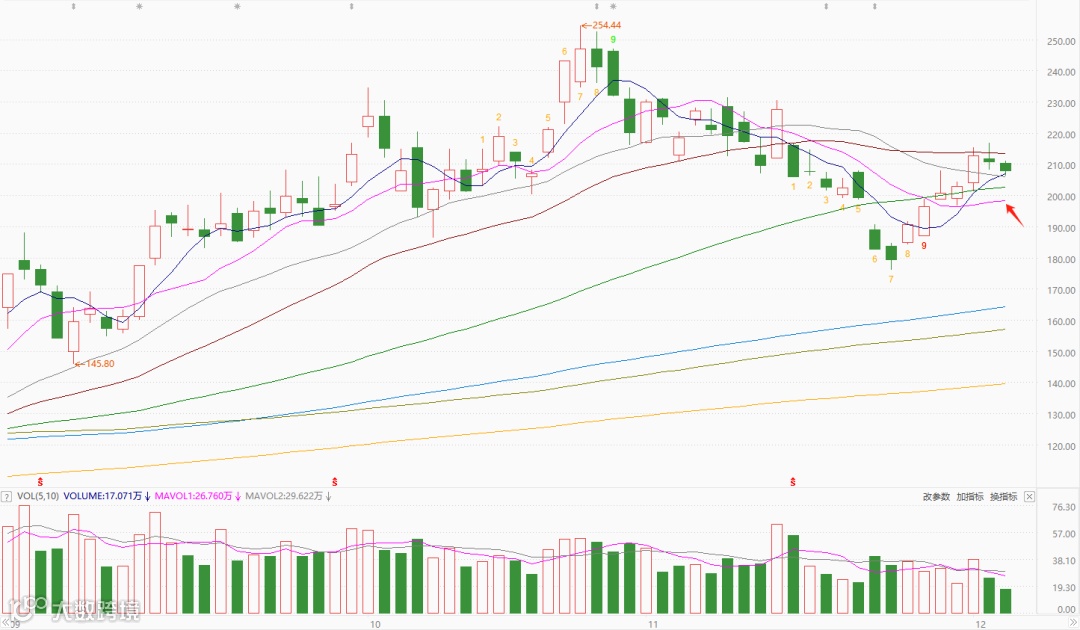The image size is (1080, 630).
Task: Click 改参数 to edit indicator parameters
Action: point(936,496)
